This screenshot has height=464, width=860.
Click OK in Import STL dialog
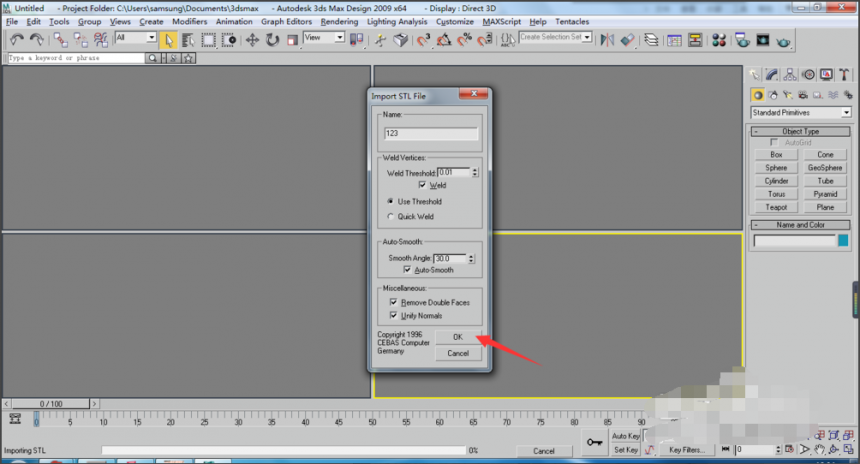pos(458,337)
